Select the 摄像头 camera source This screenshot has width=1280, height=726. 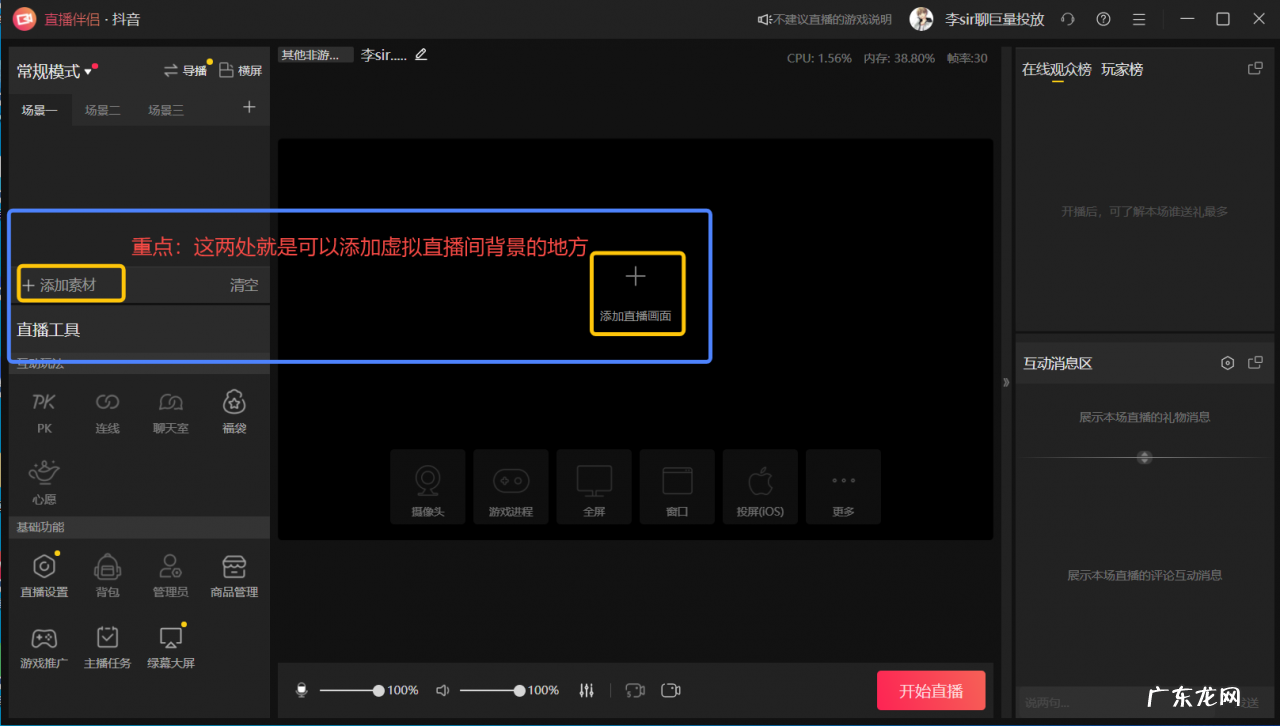[x=427, y=486]
